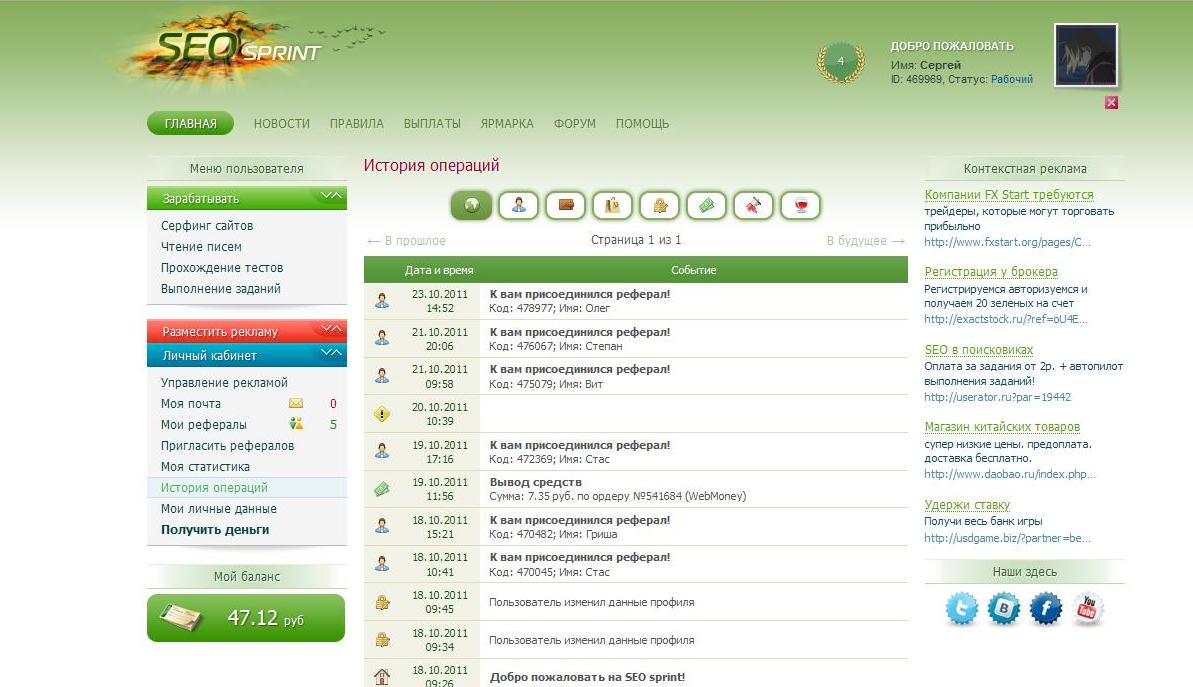Open the Удержи ставку ad

(x=967, y=504)
